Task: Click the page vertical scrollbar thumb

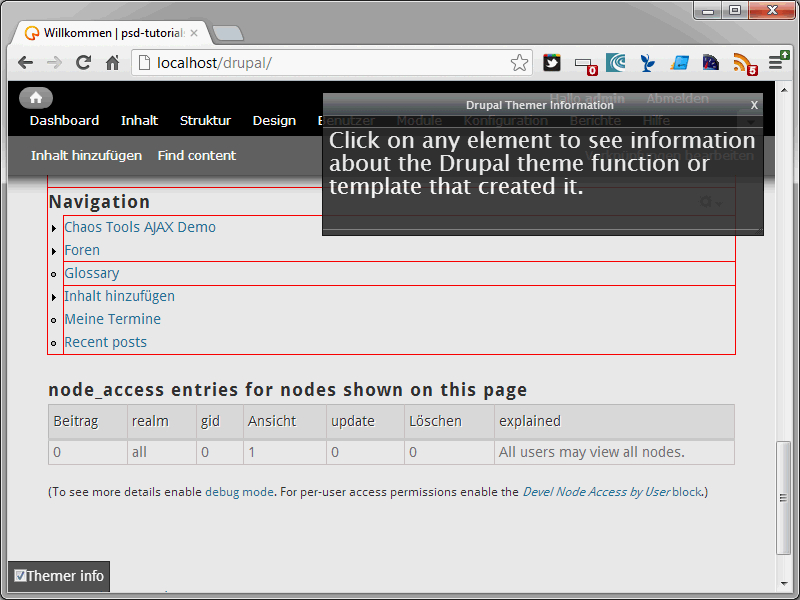Action: 783,498
